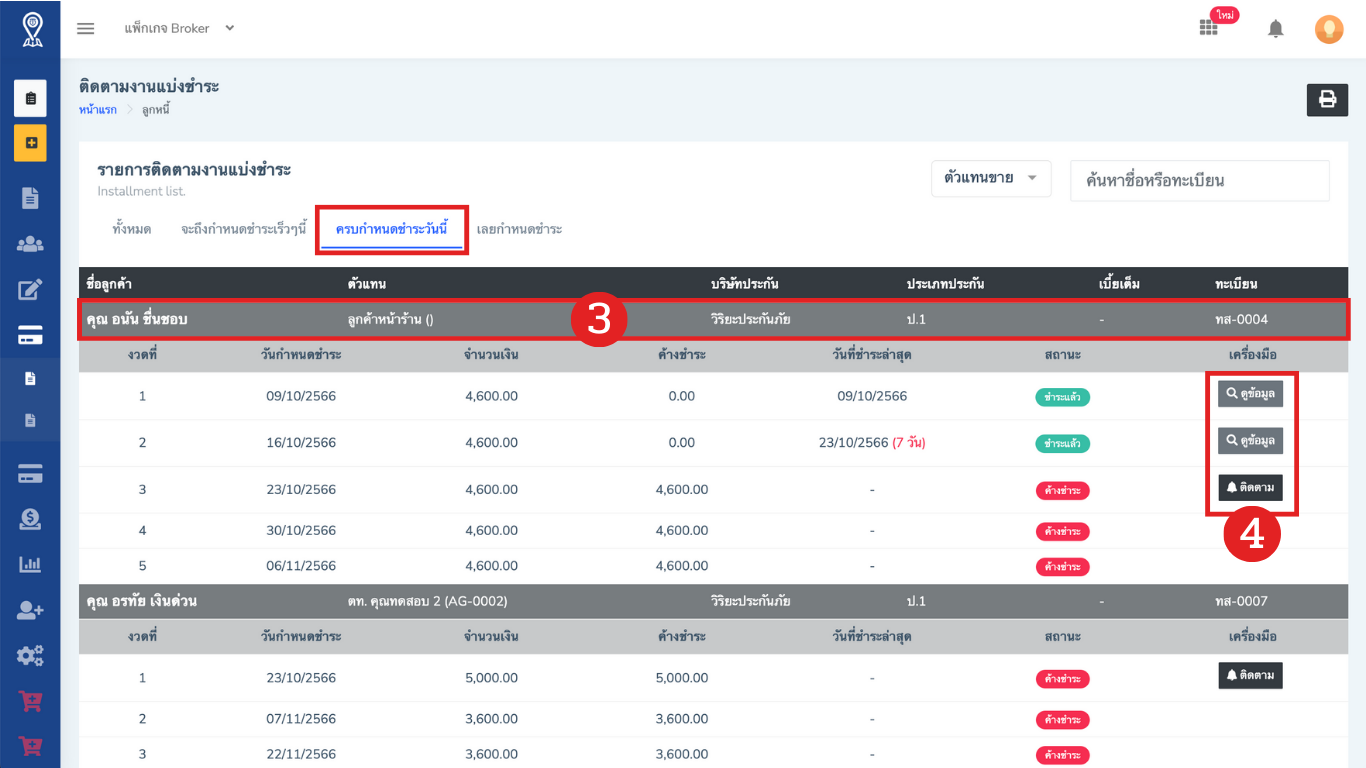1366x768 pixels.
Task: Open the settings gears icon in sidebar
Action: click(x=30, y=656)
